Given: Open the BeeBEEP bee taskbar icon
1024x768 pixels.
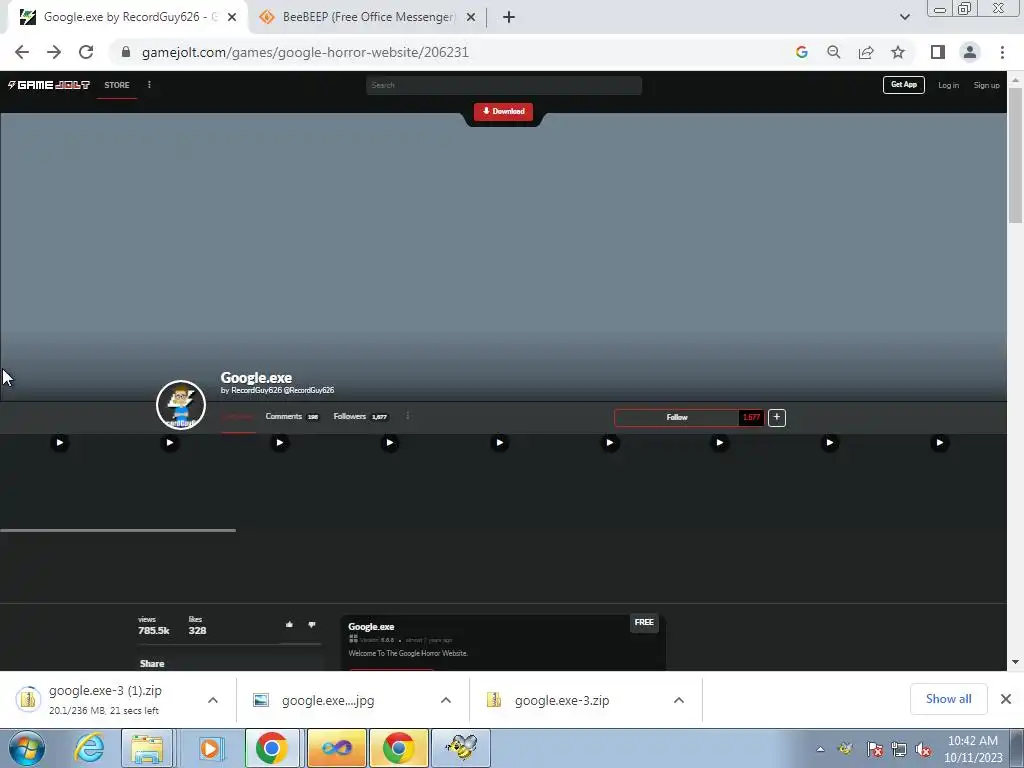Looking at the screenshot, I should pos(461,748).
